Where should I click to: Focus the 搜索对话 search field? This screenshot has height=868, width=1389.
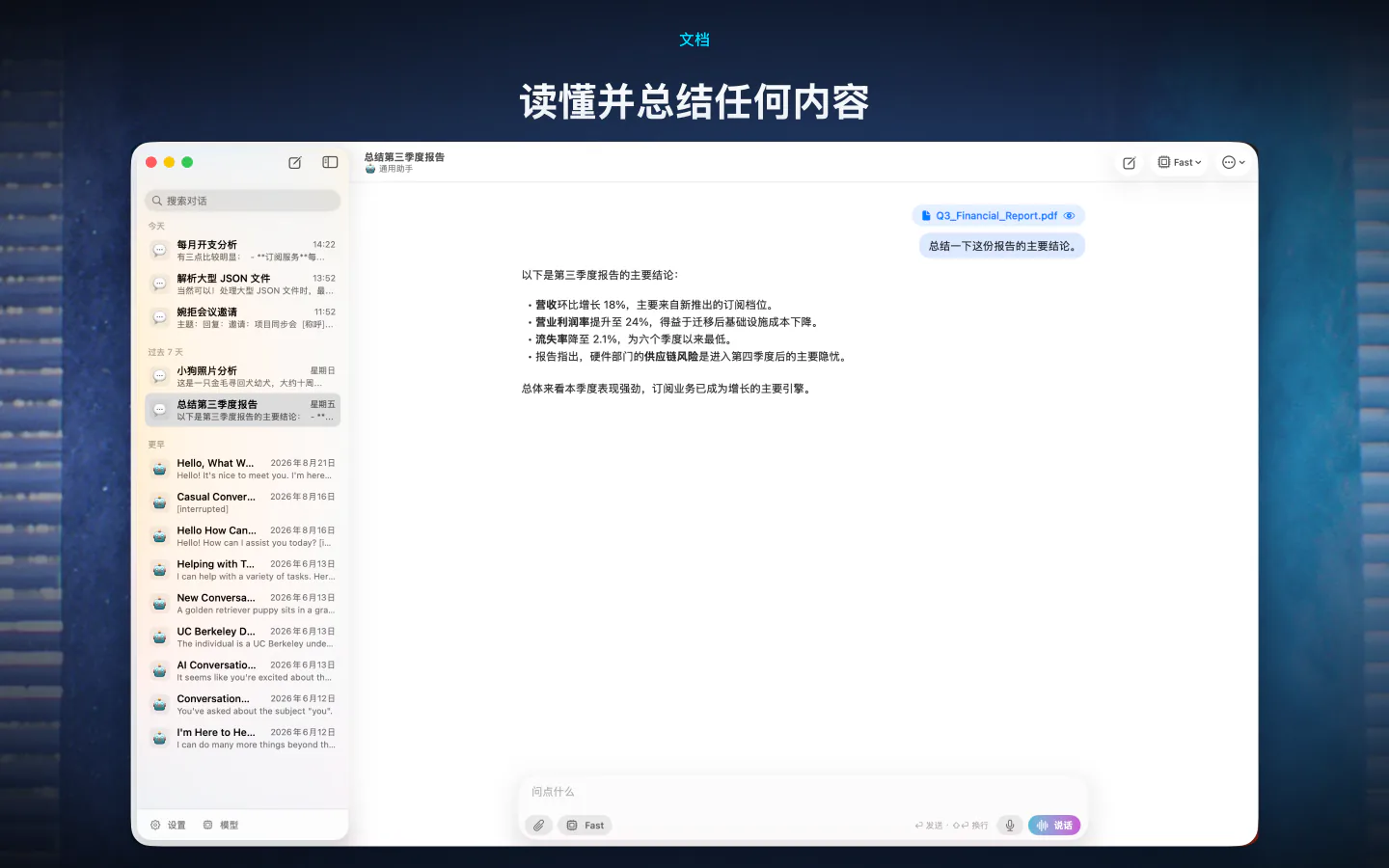(x=242, y=201)
